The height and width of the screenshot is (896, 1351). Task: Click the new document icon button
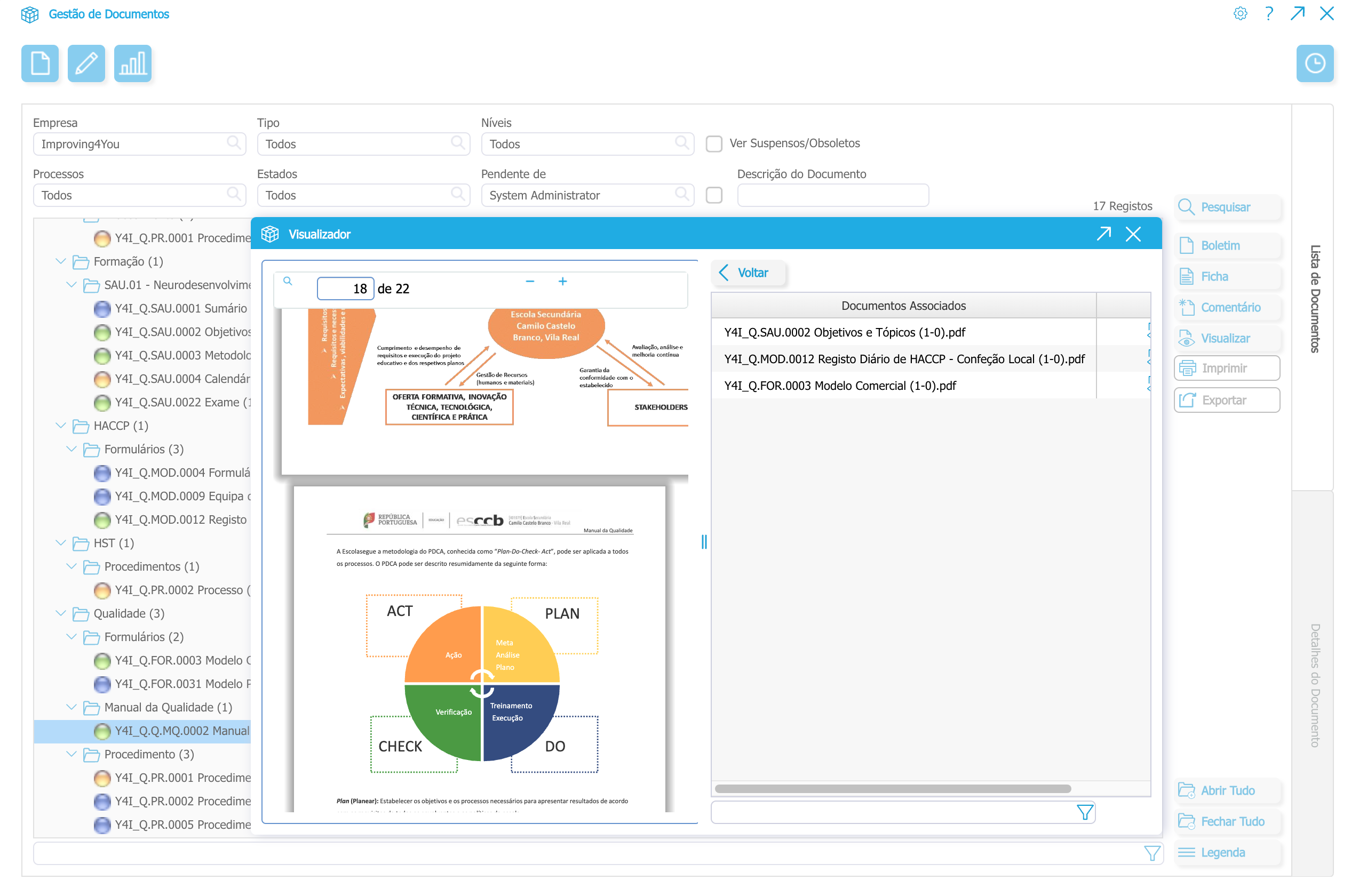point(39,63)
